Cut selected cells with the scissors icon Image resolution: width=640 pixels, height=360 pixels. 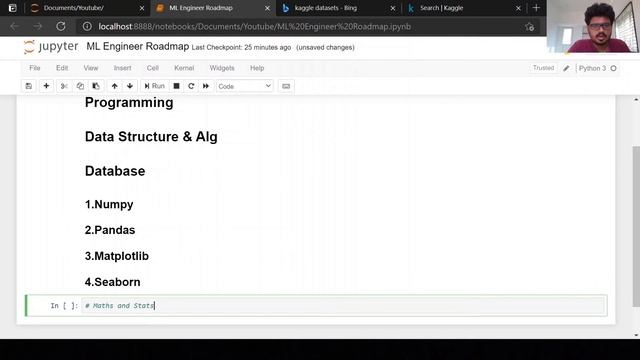click(x=64, y=86)
